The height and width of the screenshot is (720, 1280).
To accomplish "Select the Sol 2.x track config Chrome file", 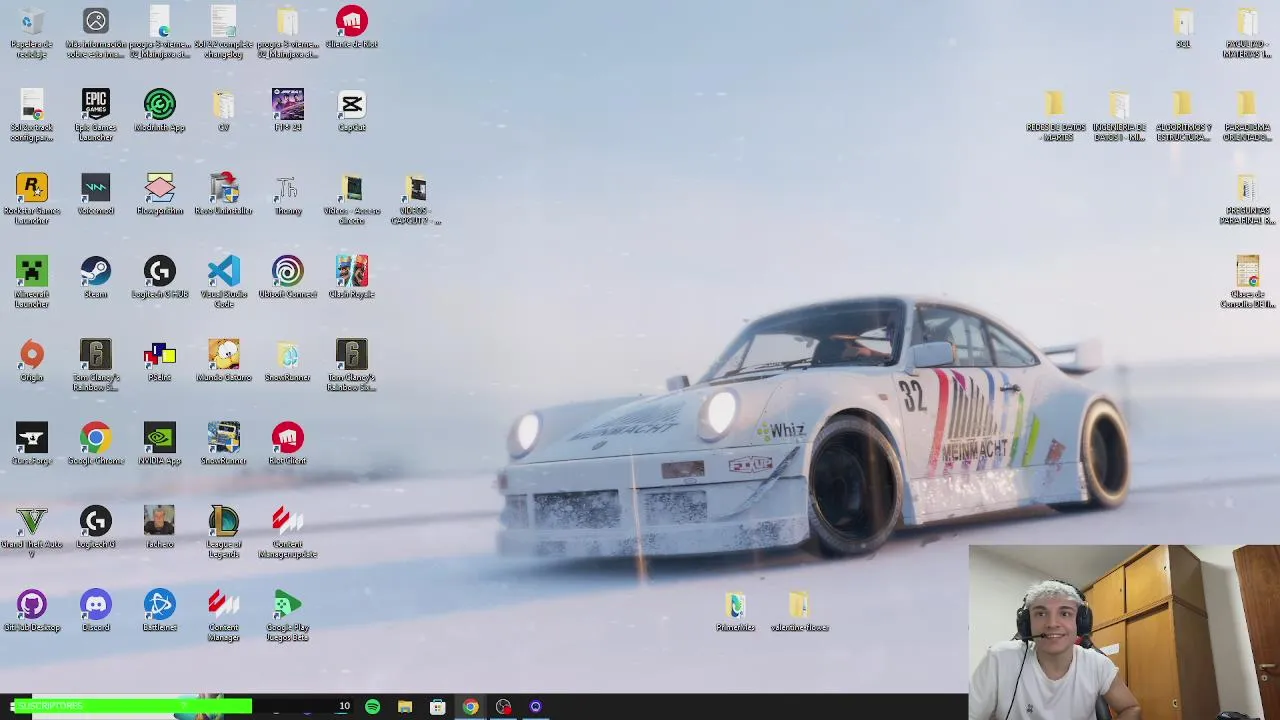I will click(x=31, y=115).
